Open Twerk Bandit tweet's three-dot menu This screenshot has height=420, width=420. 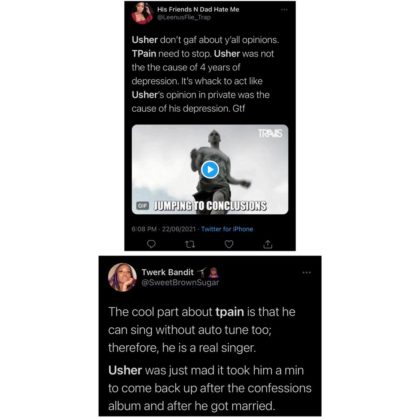306,273
